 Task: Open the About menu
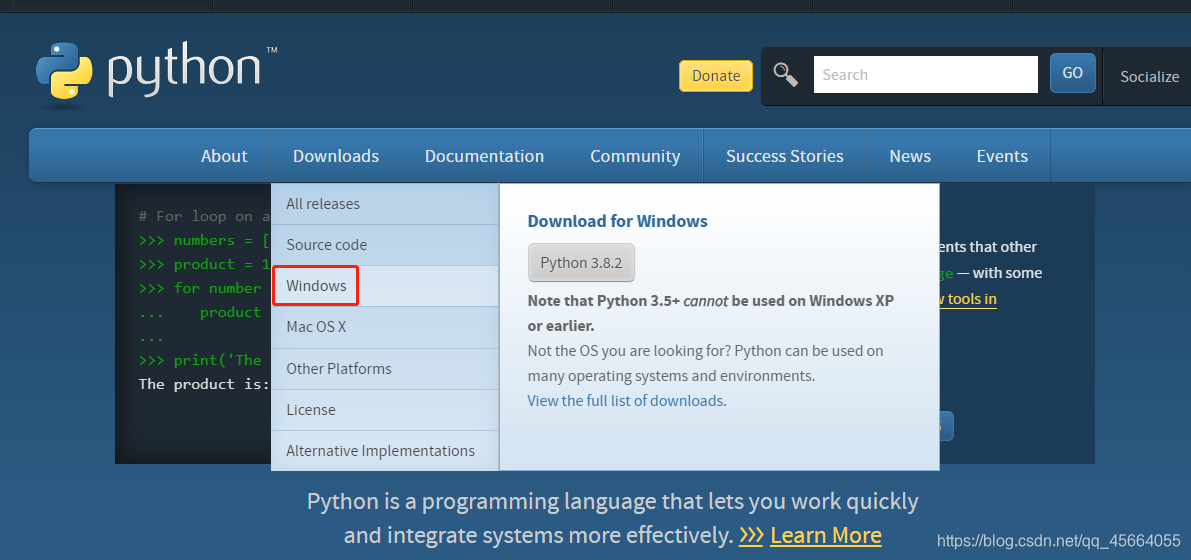(224, 156)
